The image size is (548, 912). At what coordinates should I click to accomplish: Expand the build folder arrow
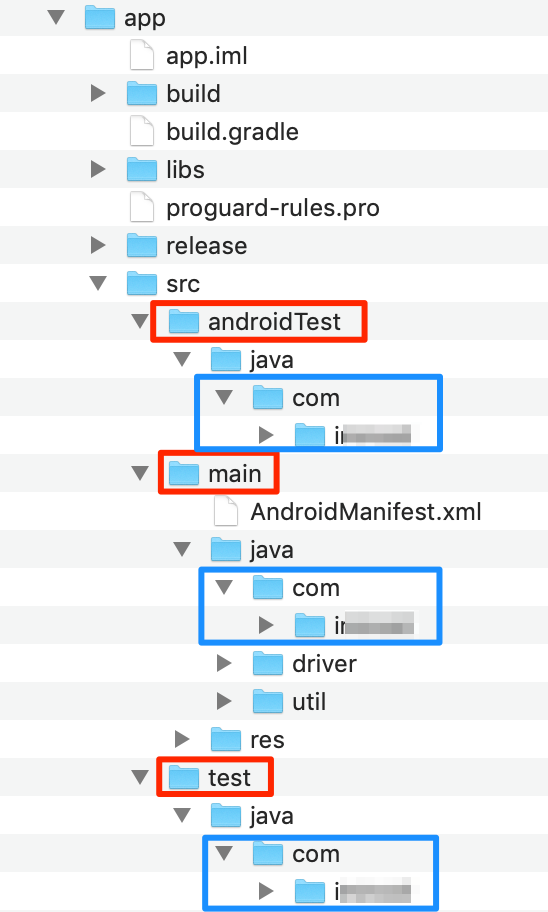(98, 93)
